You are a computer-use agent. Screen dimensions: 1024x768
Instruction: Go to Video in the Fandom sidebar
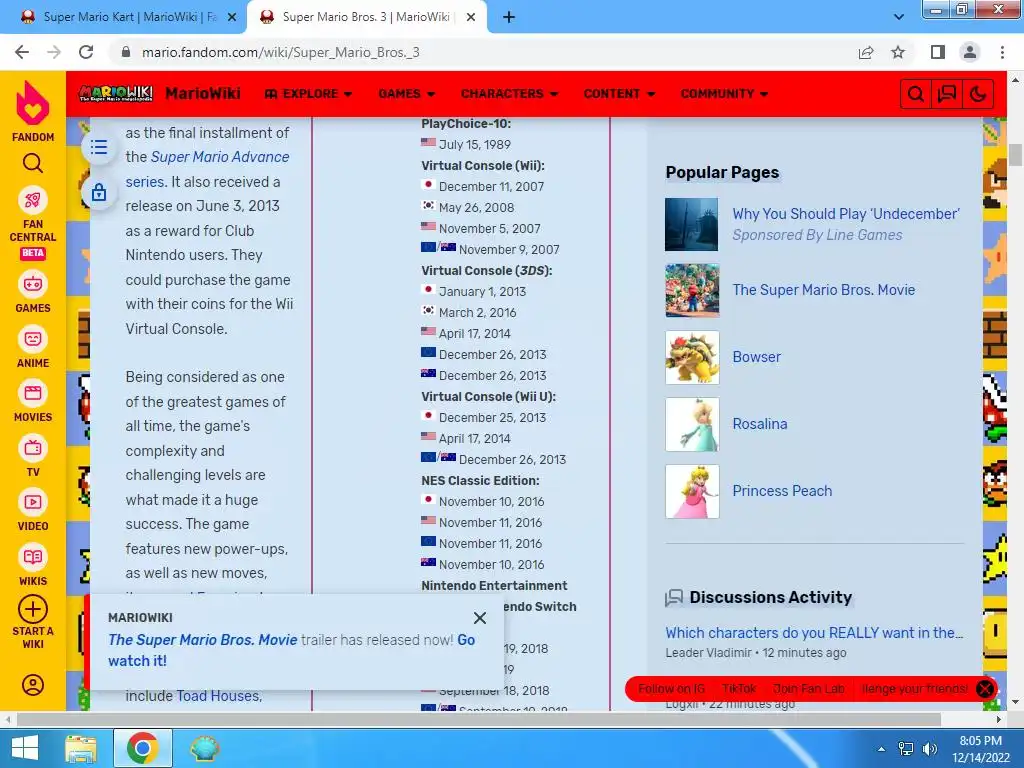(x=33, y=511)
